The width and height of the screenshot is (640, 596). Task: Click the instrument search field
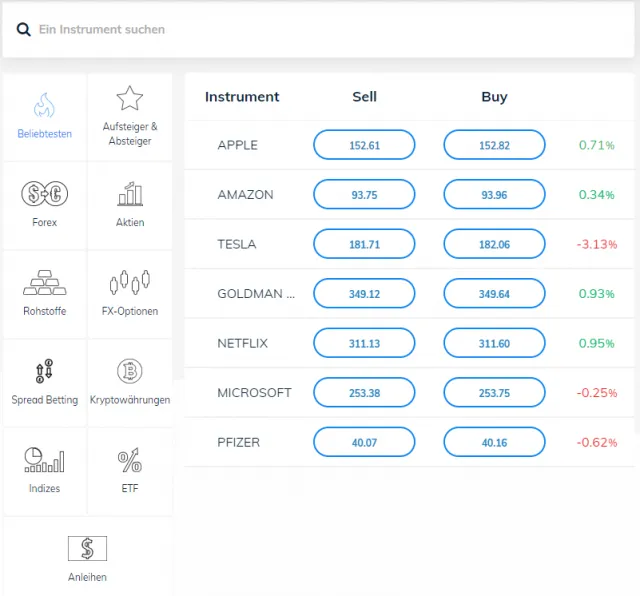(320, 29)
